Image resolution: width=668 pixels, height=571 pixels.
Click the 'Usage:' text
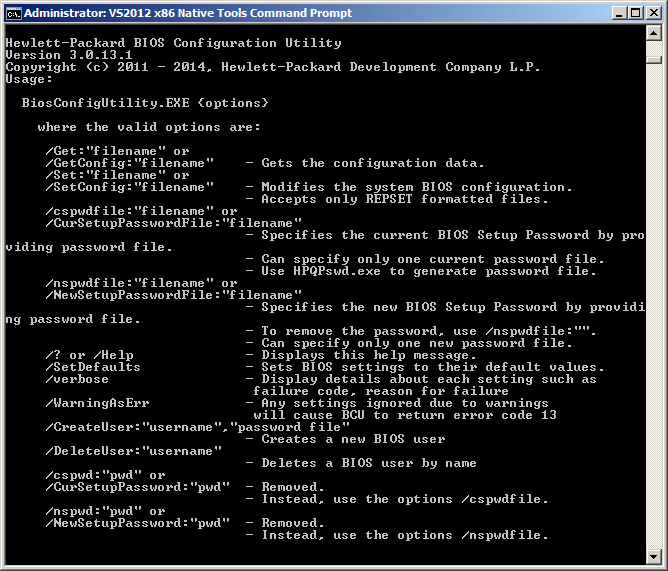[29, 79]
